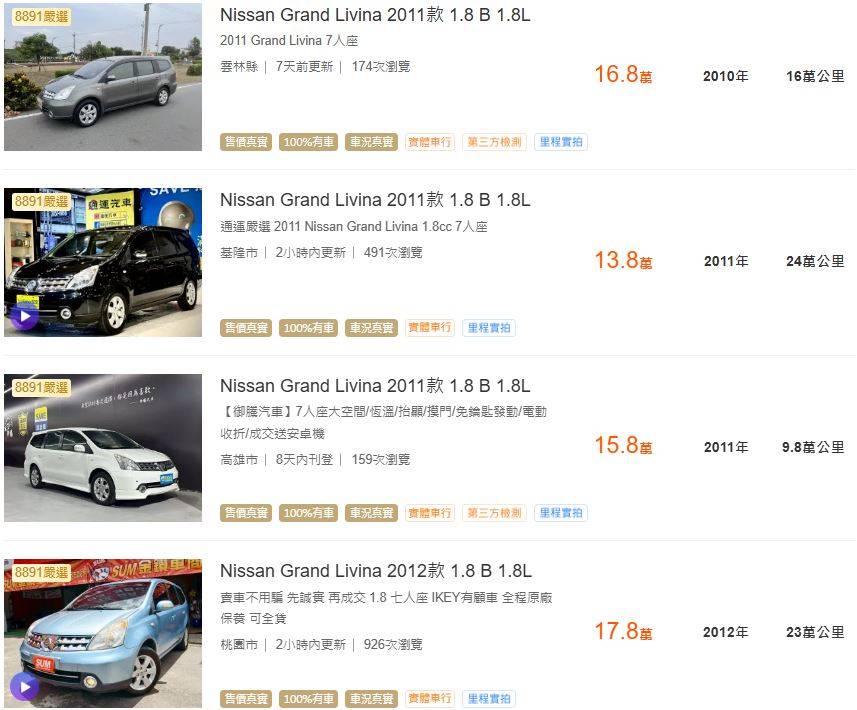Select the 17.8萬 price
The image size is (857, 710).
623,631
